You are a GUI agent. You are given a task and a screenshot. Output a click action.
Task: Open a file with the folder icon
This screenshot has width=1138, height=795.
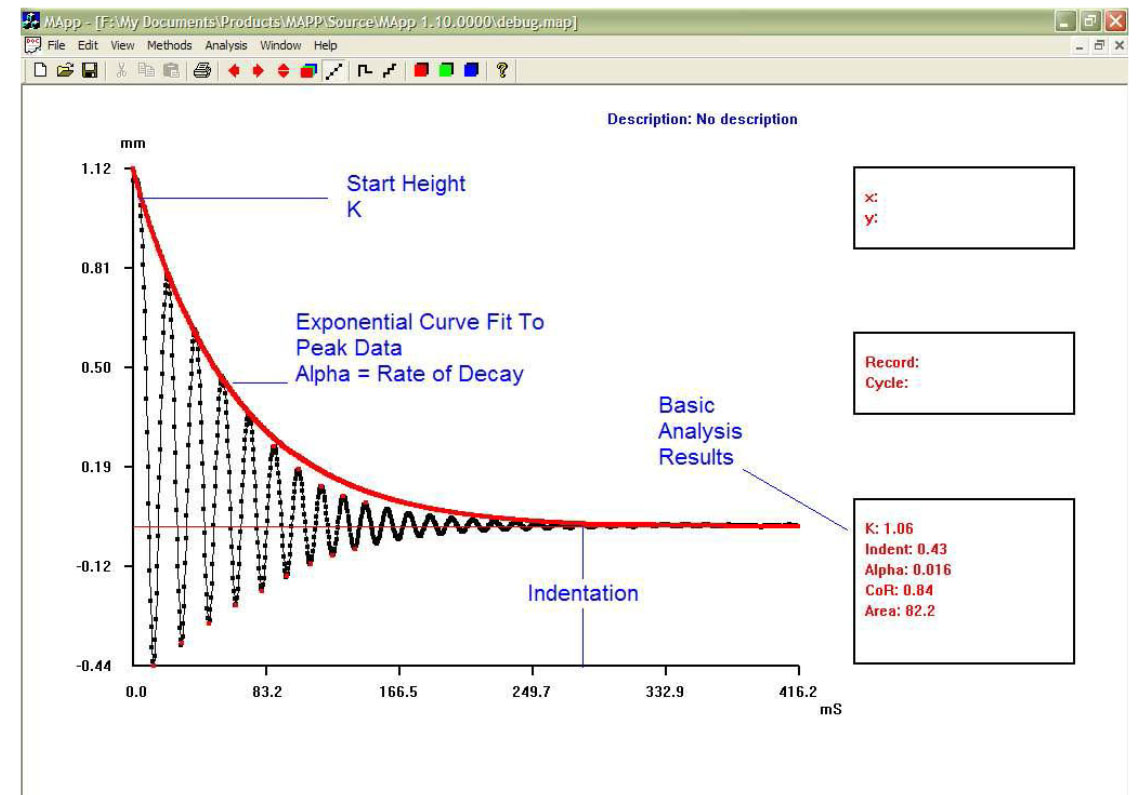(64, 70)
